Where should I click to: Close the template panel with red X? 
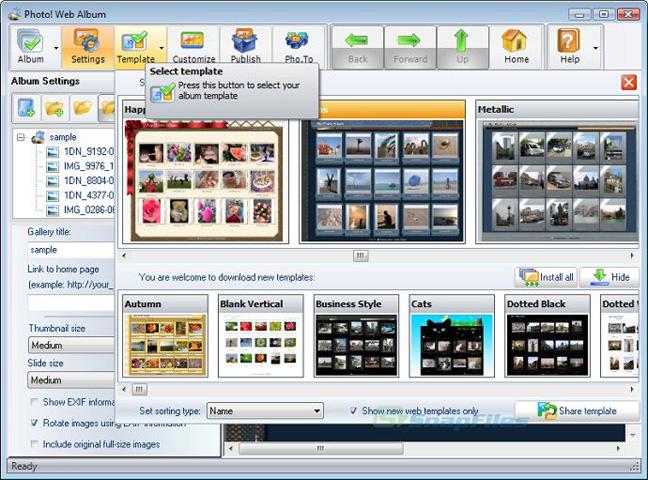pos(629,82)
